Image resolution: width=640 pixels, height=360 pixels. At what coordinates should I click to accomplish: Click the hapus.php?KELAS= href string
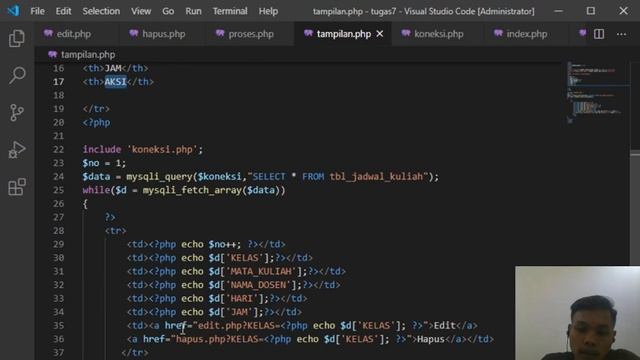(219, 339)
